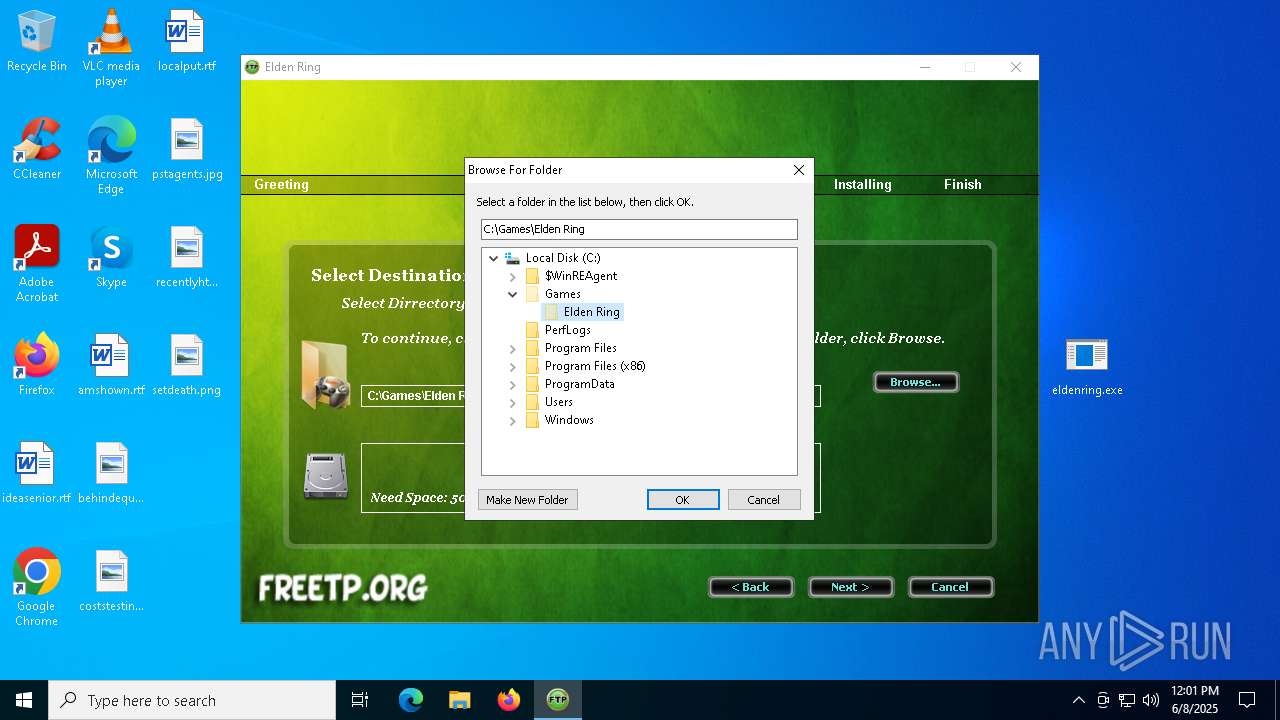Expand the Program Files folder node

513,348
